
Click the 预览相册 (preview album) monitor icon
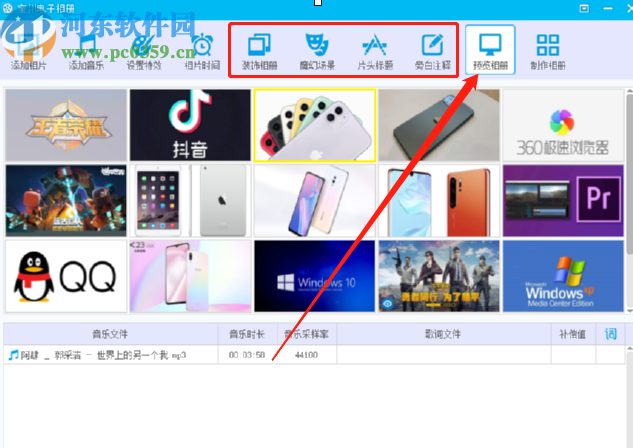(490, 44)
